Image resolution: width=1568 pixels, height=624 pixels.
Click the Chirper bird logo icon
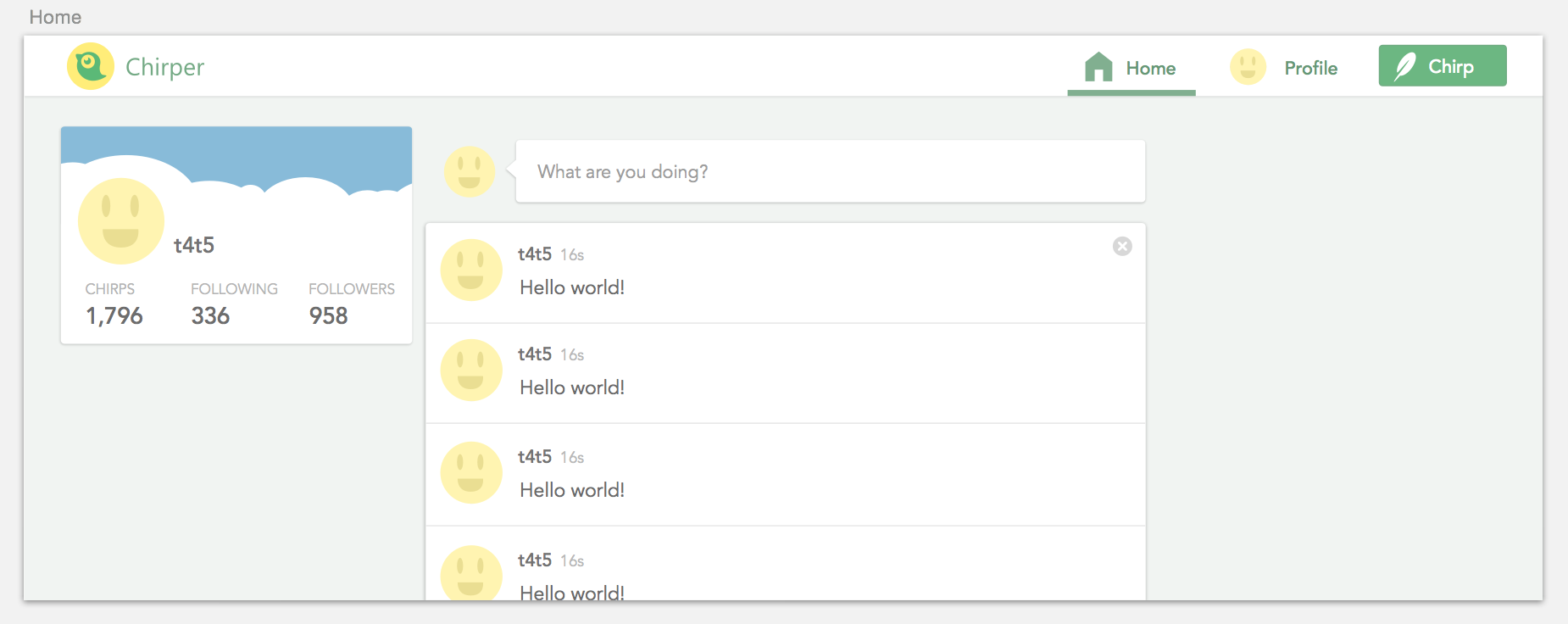(x=91, y=66)
